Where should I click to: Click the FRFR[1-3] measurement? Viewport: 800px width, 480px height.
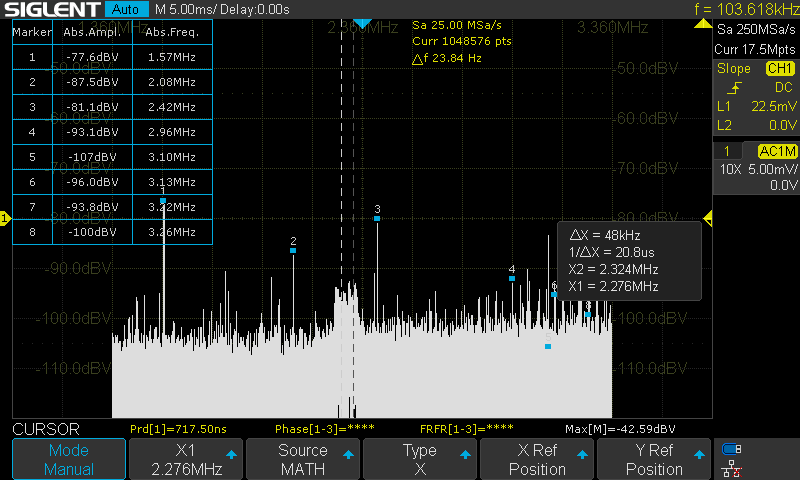(466, 429)
